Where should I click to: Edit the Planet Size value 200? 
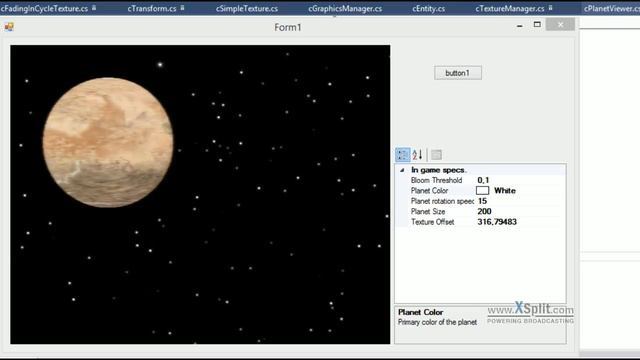pyautogui.click(x=484, y=211)
